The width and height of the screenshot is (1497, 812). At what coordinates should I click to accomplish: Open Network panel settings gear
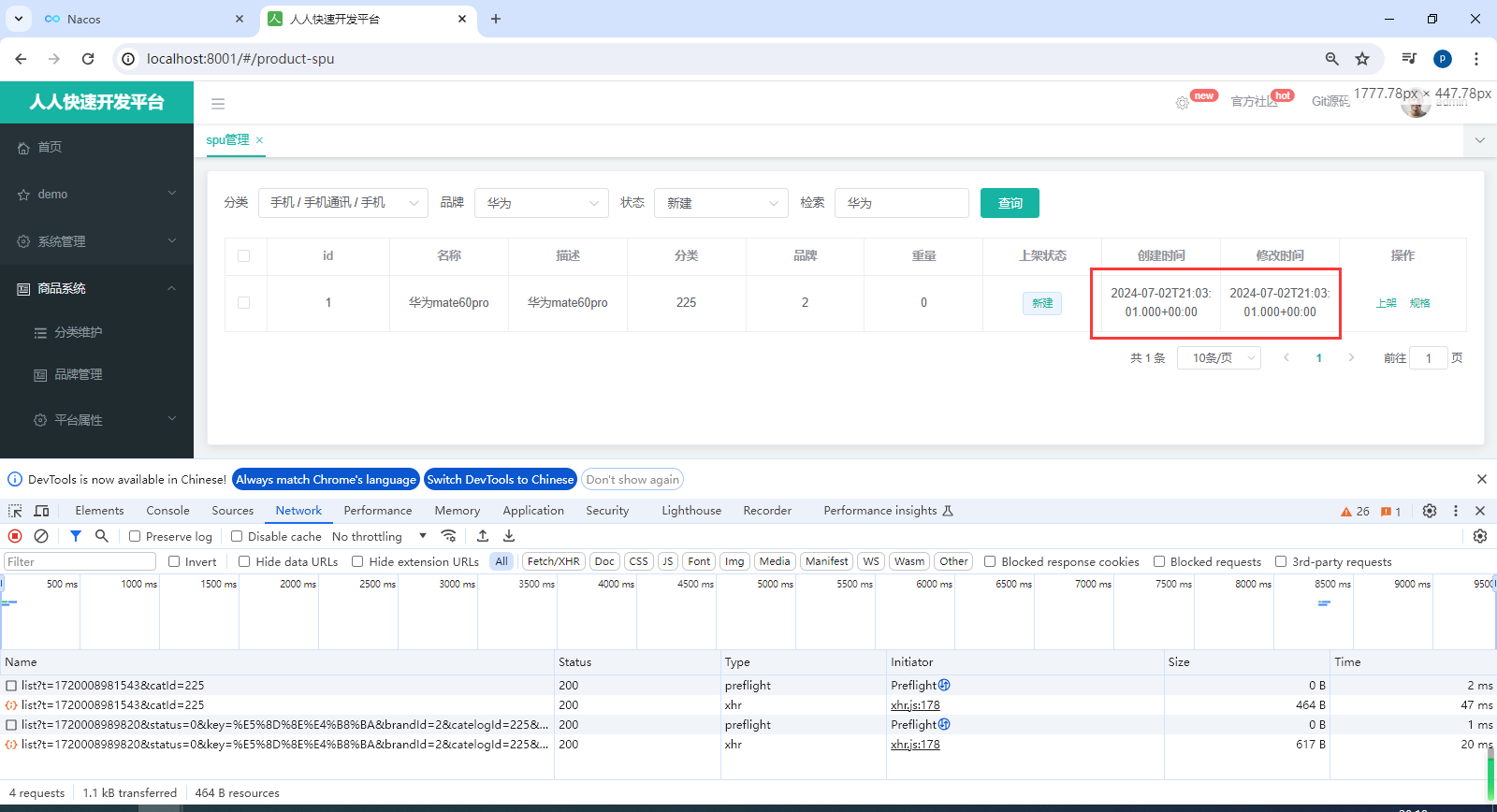tap(1480, 536)
